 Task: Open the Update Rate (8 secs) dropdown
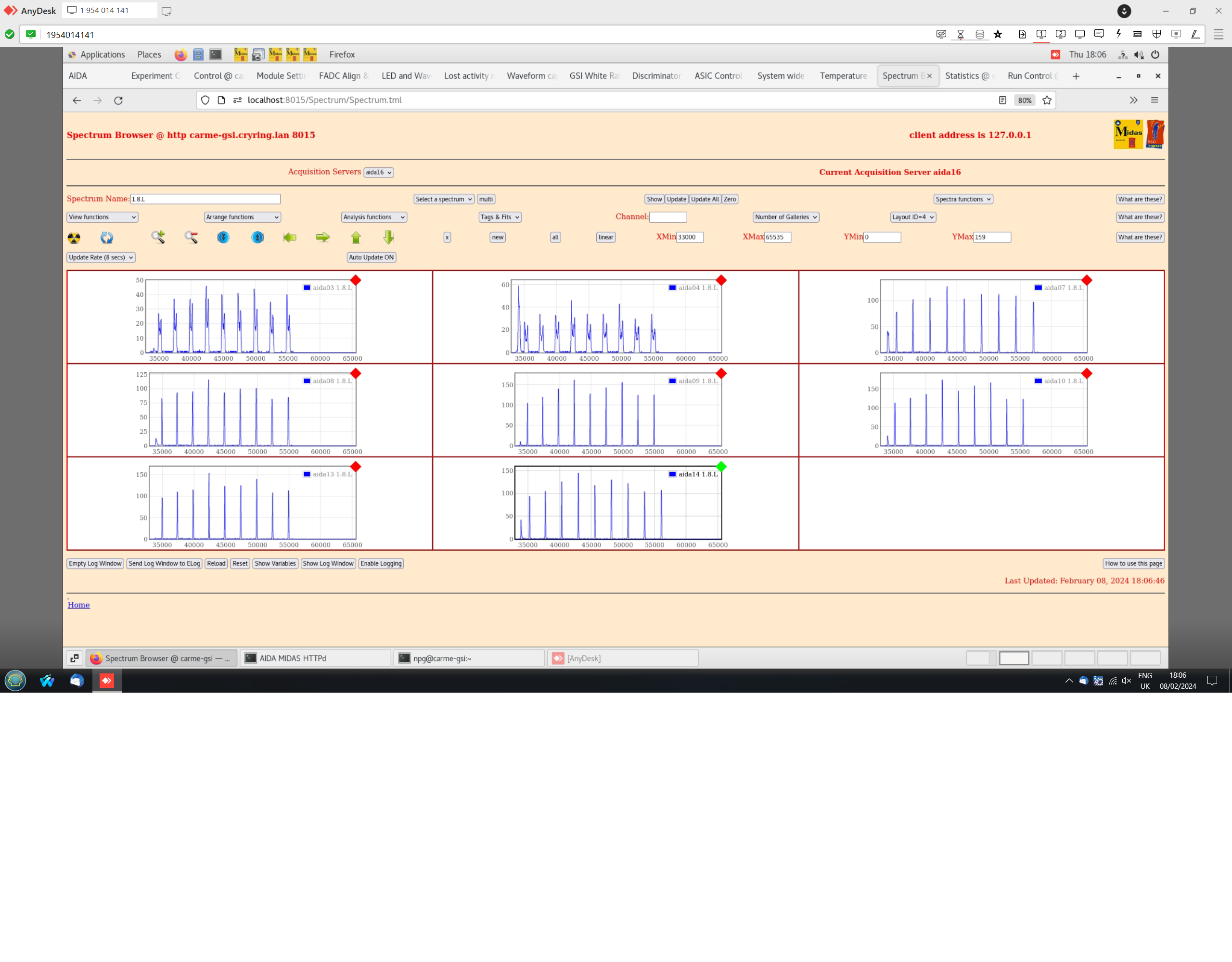101,257
